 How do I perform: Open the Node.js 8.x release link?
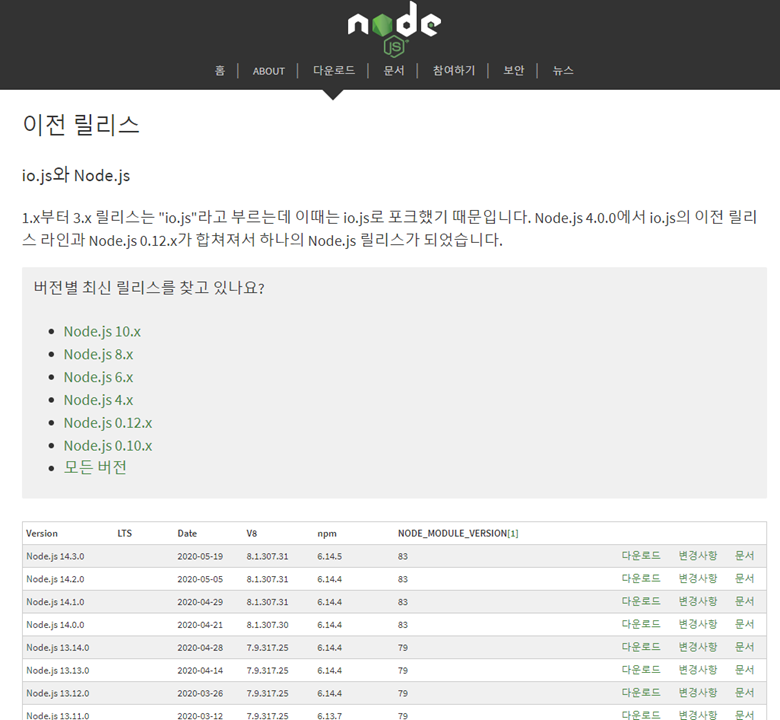point(98,354)
